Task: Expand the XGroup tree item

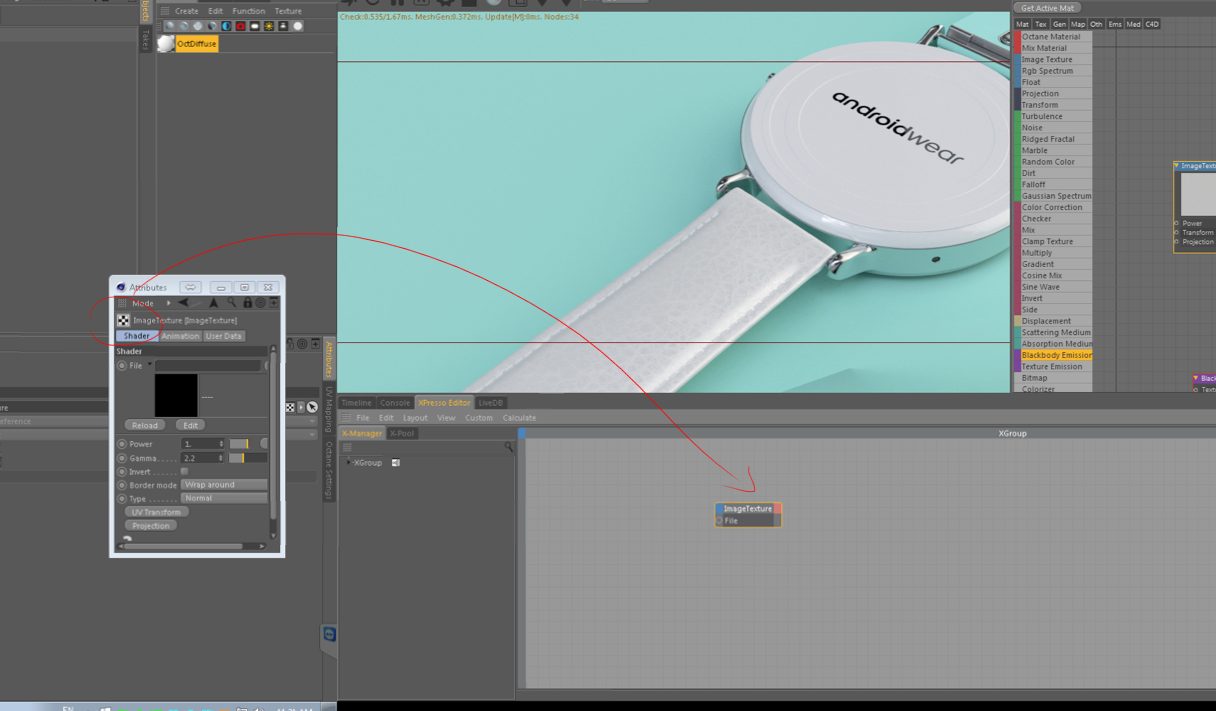Action: pyautogui.click(x=348, y=463)
